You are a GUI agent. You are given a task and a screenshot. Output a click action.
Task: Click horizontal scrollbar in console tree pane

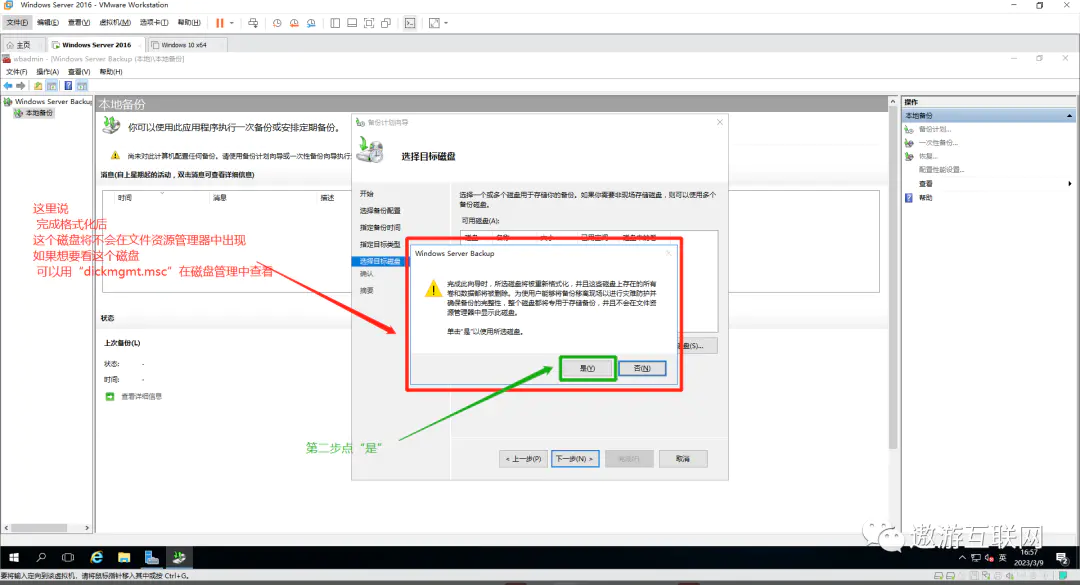pos(39,528)
